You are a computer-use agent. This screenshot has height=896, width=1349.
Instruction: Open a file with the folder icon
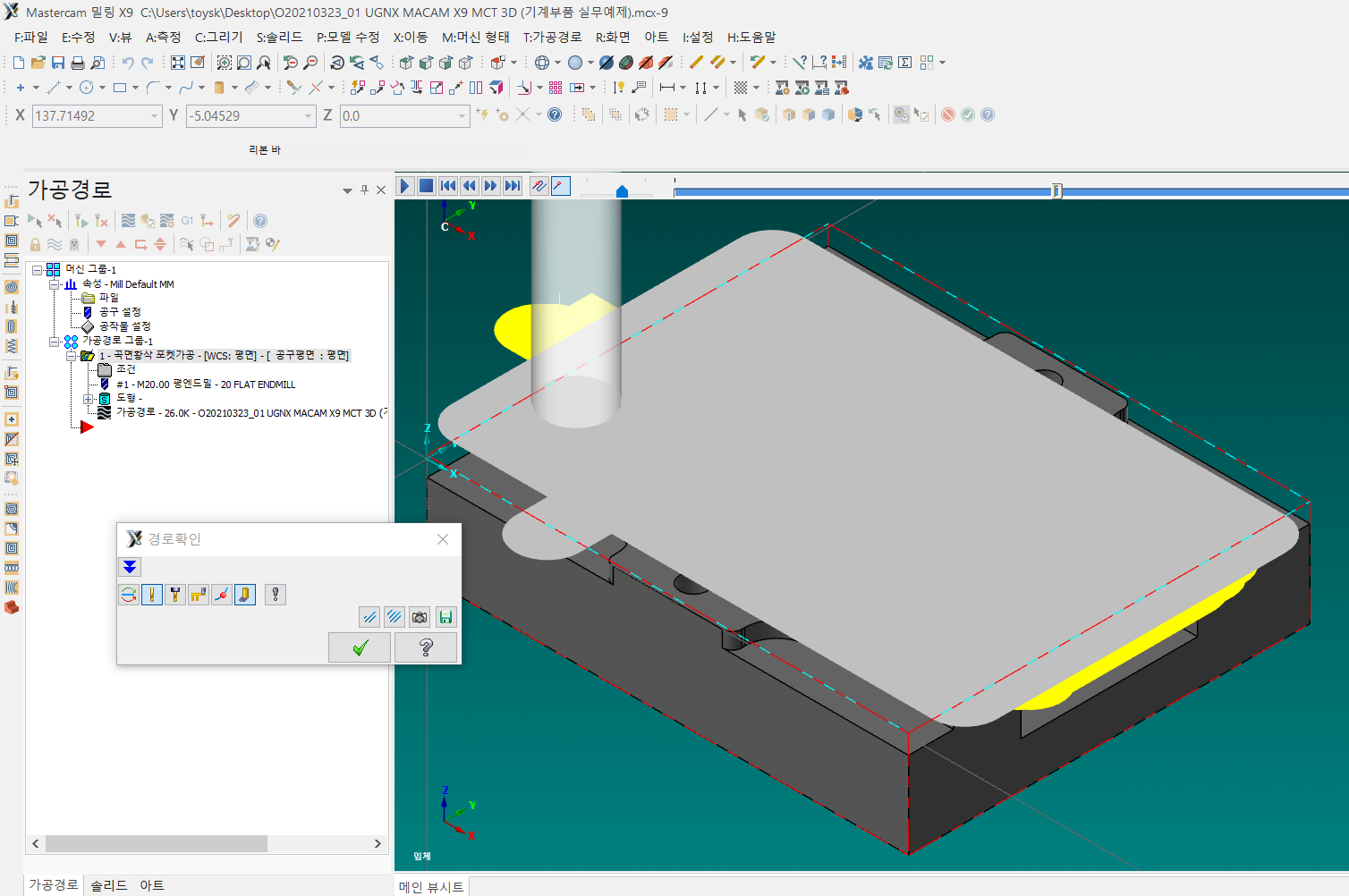pyautogui.click(x=38, y=63)
